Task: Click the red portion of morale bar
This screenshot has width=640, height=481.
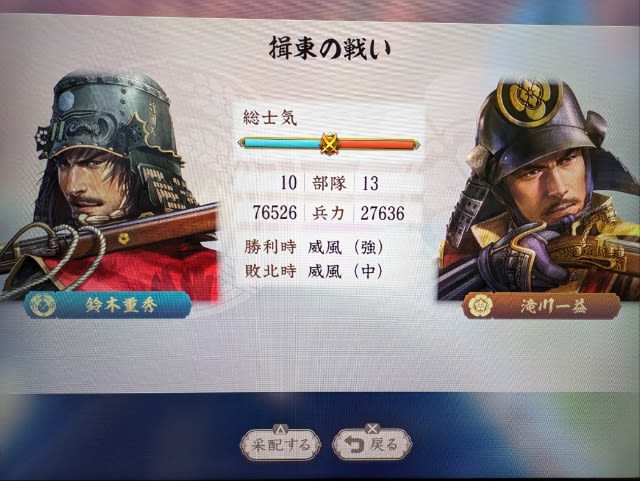Action: 376,144
